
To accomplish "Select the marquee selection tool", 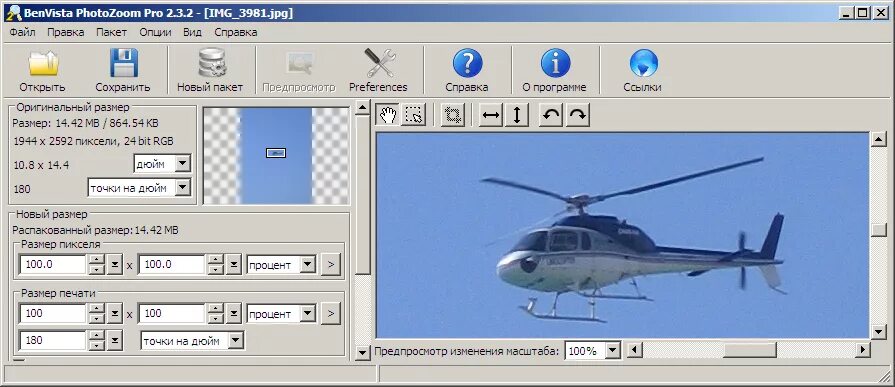I will pos(413,115).
